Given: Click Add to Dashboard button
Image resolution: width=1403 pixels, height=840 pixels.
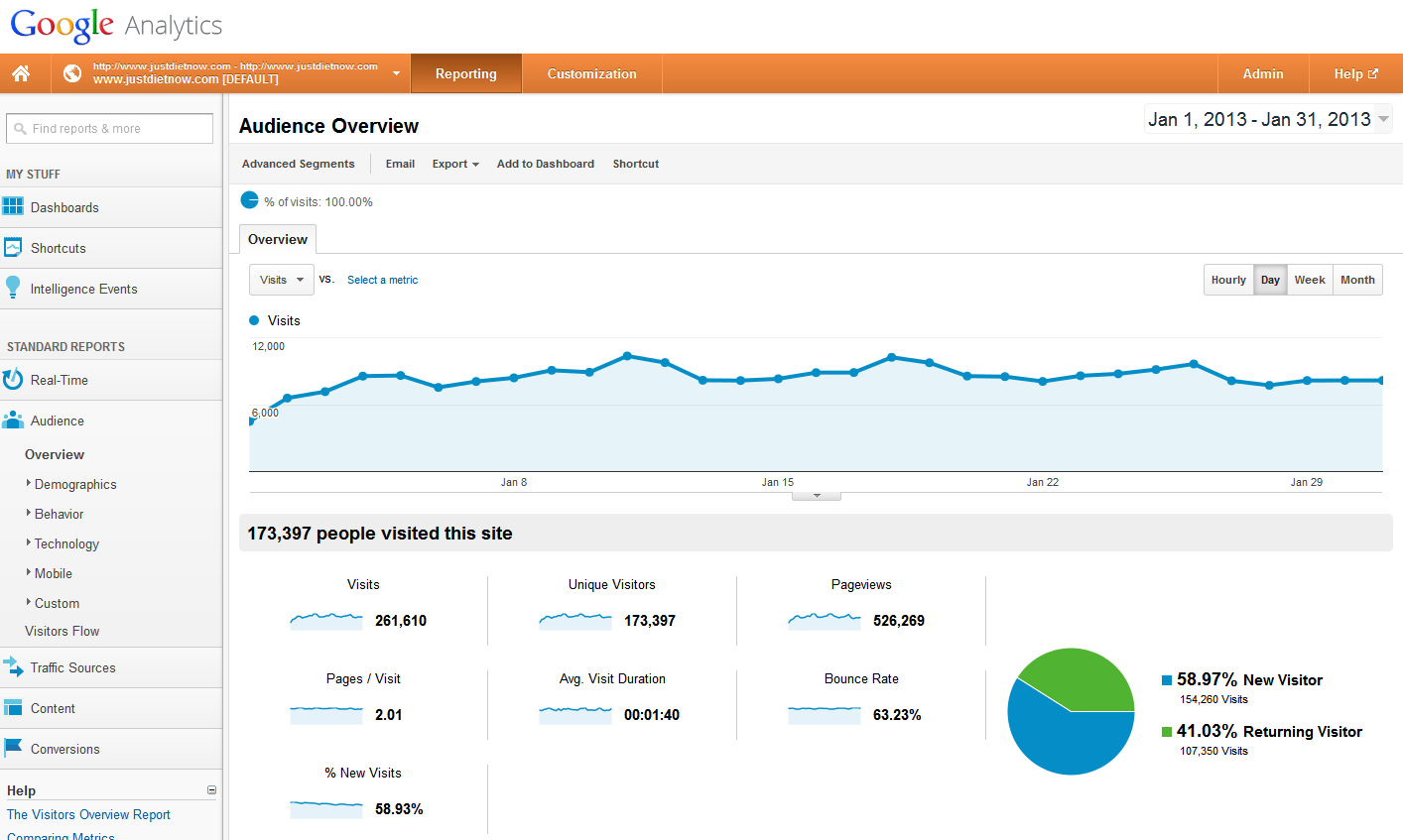Looking at the screenshot, I should pyautogui.click(x=545, y=164).
